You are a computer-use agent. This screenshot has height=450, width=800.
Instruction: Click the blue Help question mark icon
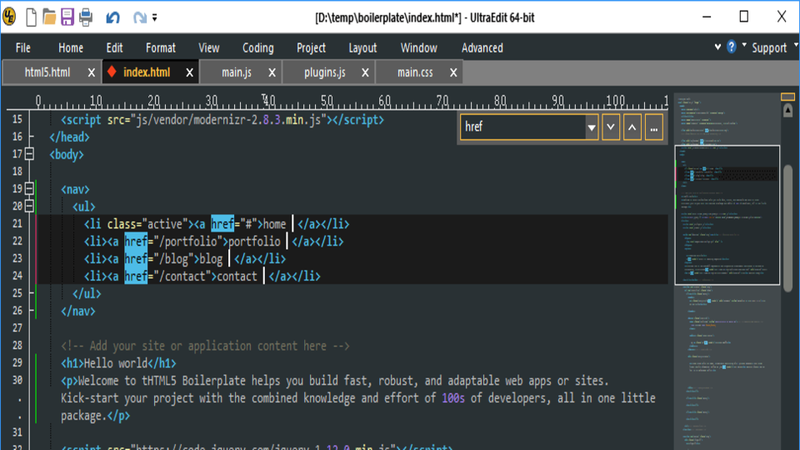pos(731,47)
